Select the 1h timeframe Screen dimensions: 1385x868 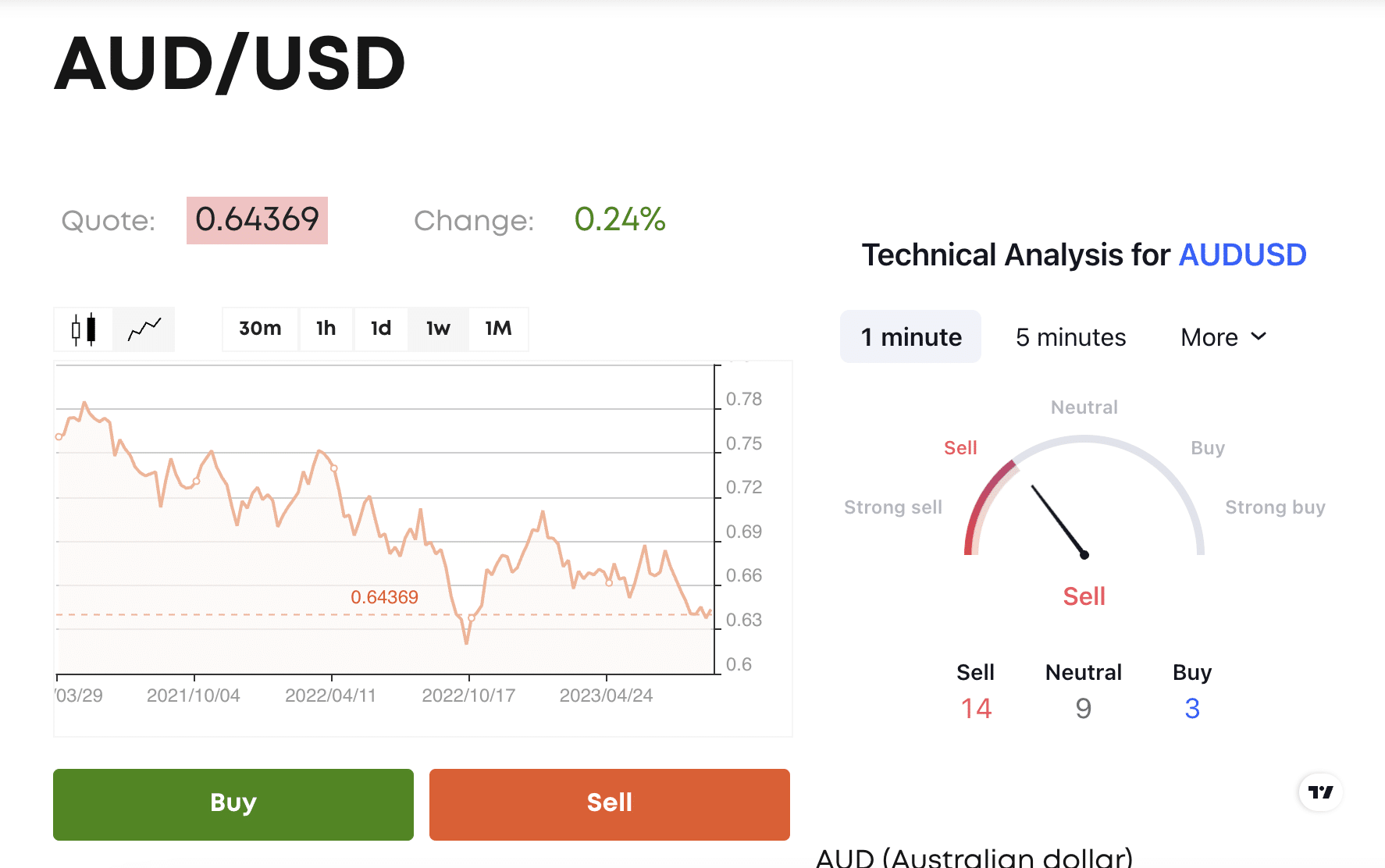click(x=326, y=329)
